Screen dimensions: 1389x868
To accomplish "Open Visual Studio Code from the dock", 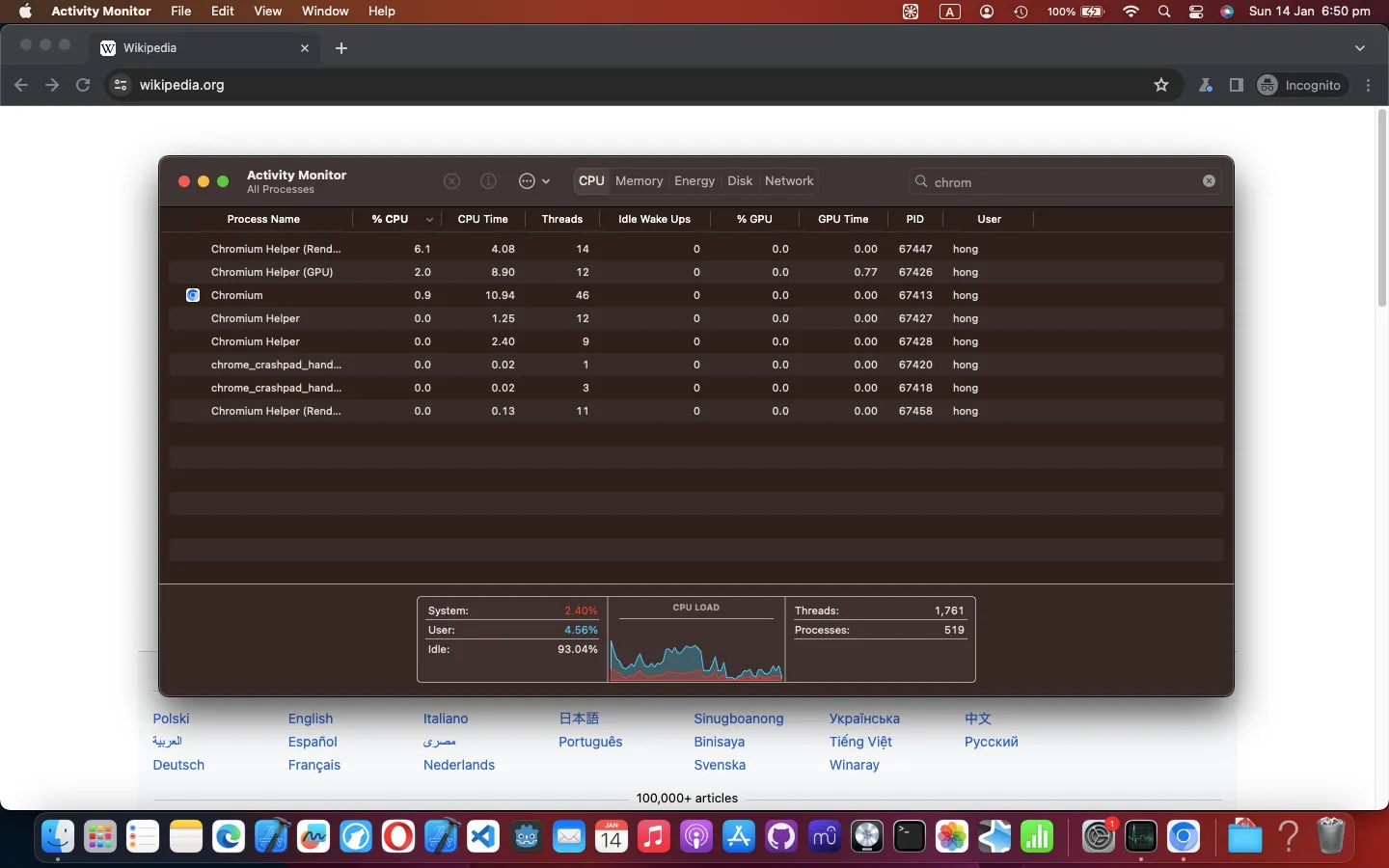I will (x=483, y=836).
